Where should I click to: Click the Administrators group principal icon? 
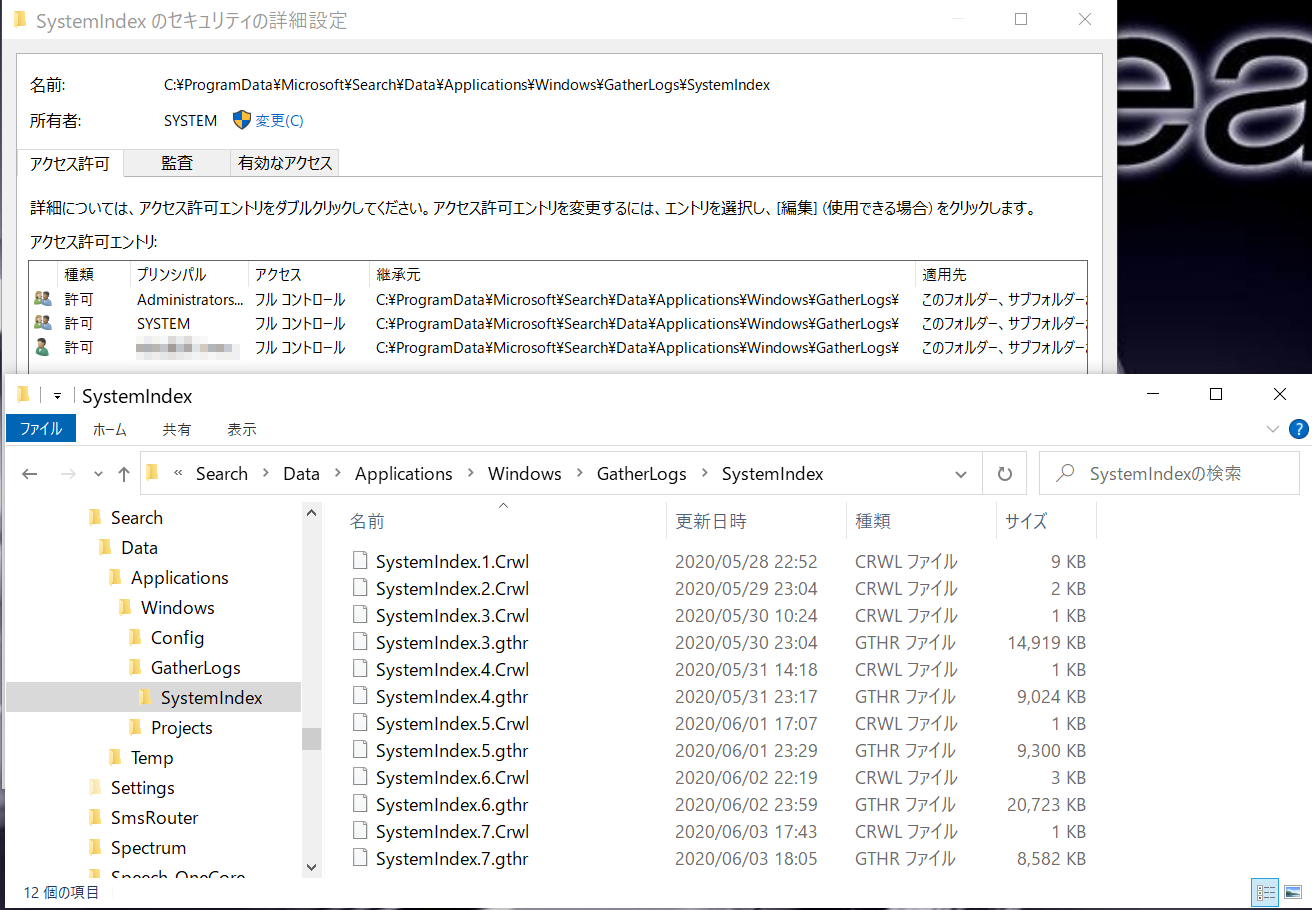(x=42, y=299)
